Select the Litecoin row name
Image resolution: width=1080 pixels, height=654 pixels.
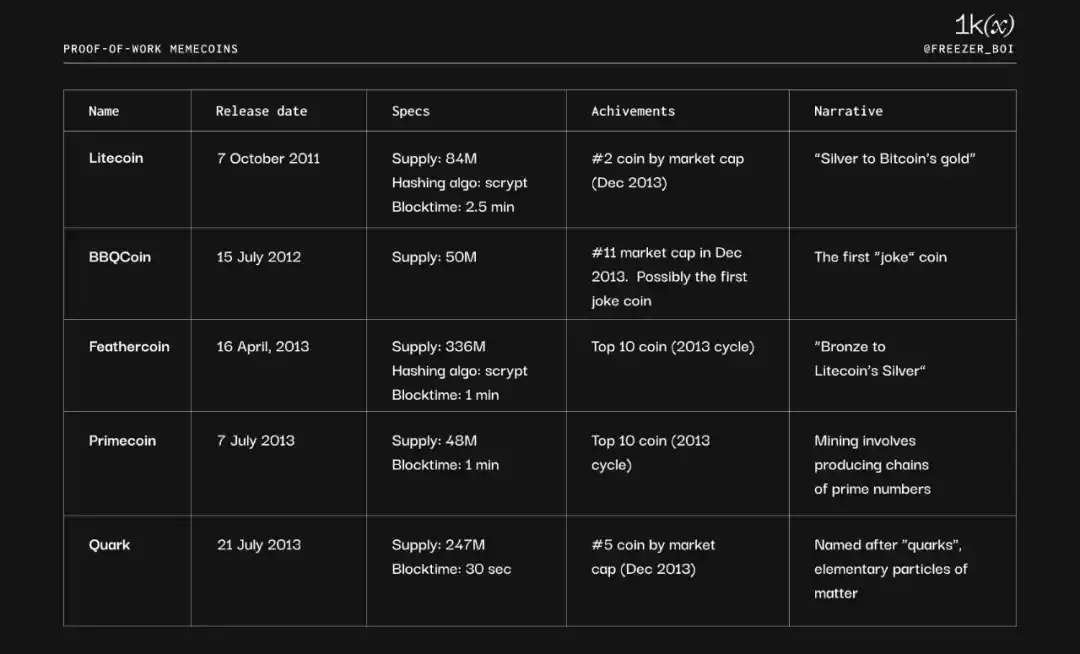(x=116, y=158)
